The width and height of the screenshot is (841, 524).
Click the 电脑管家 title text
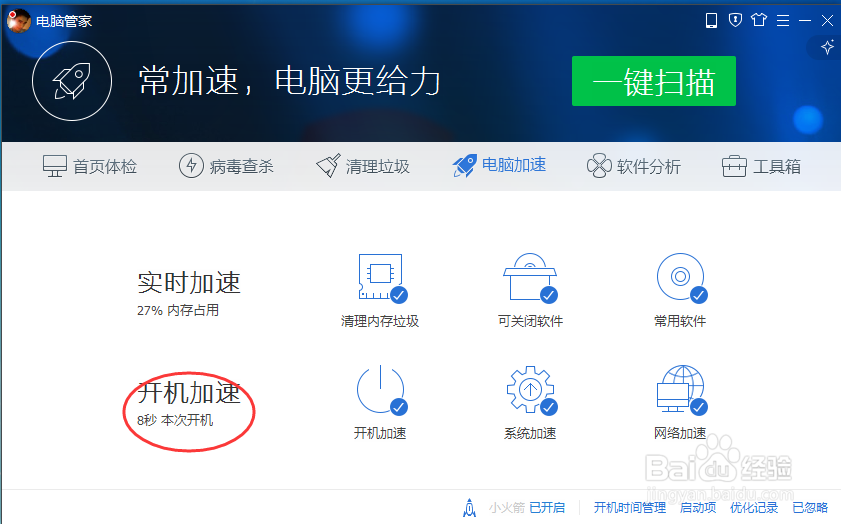[64, 21]
